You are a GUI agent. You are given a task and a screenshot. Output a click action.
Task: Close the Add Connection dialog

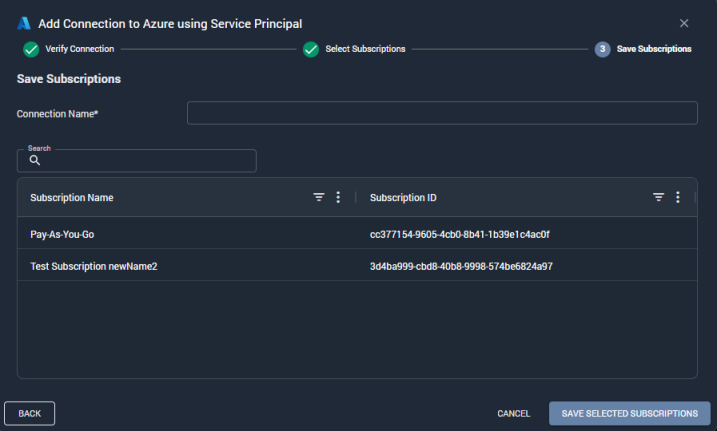[684, 23]
